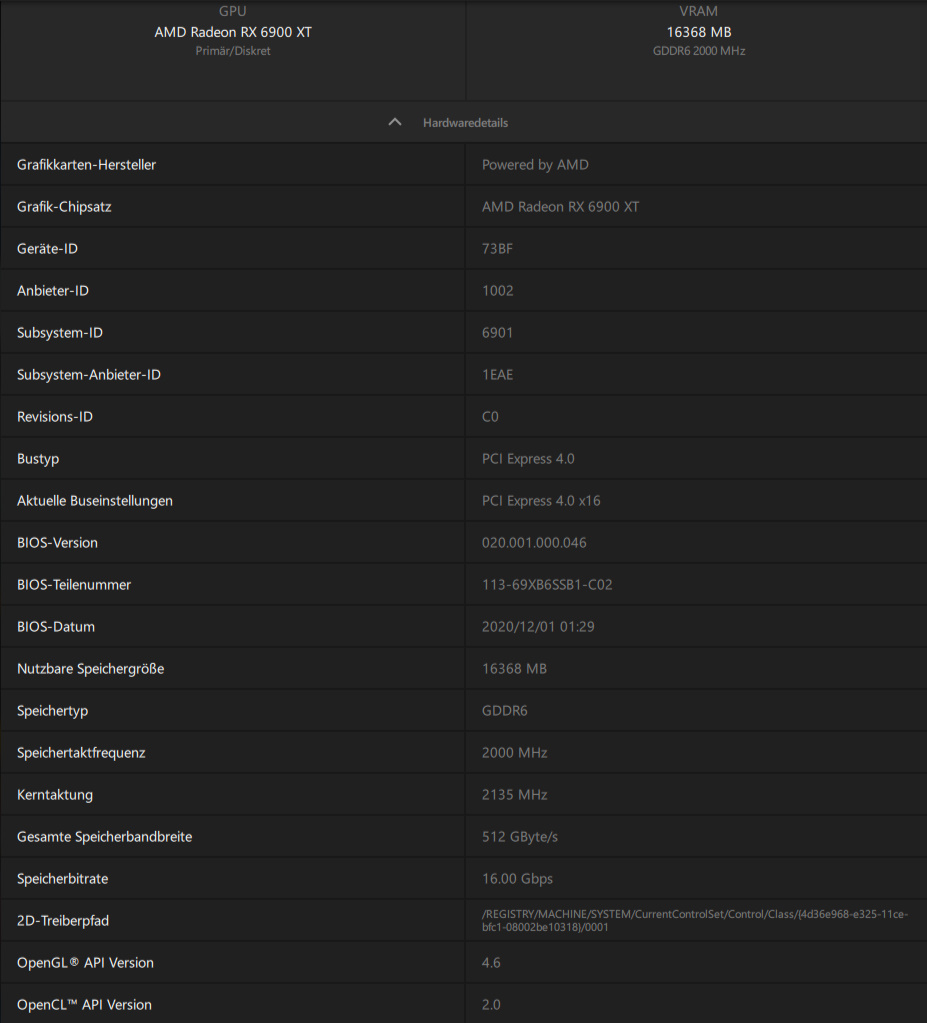Select the VRAM 16368 MB header value
This screenshot has width=927, height=1023.
click(699, 32)
